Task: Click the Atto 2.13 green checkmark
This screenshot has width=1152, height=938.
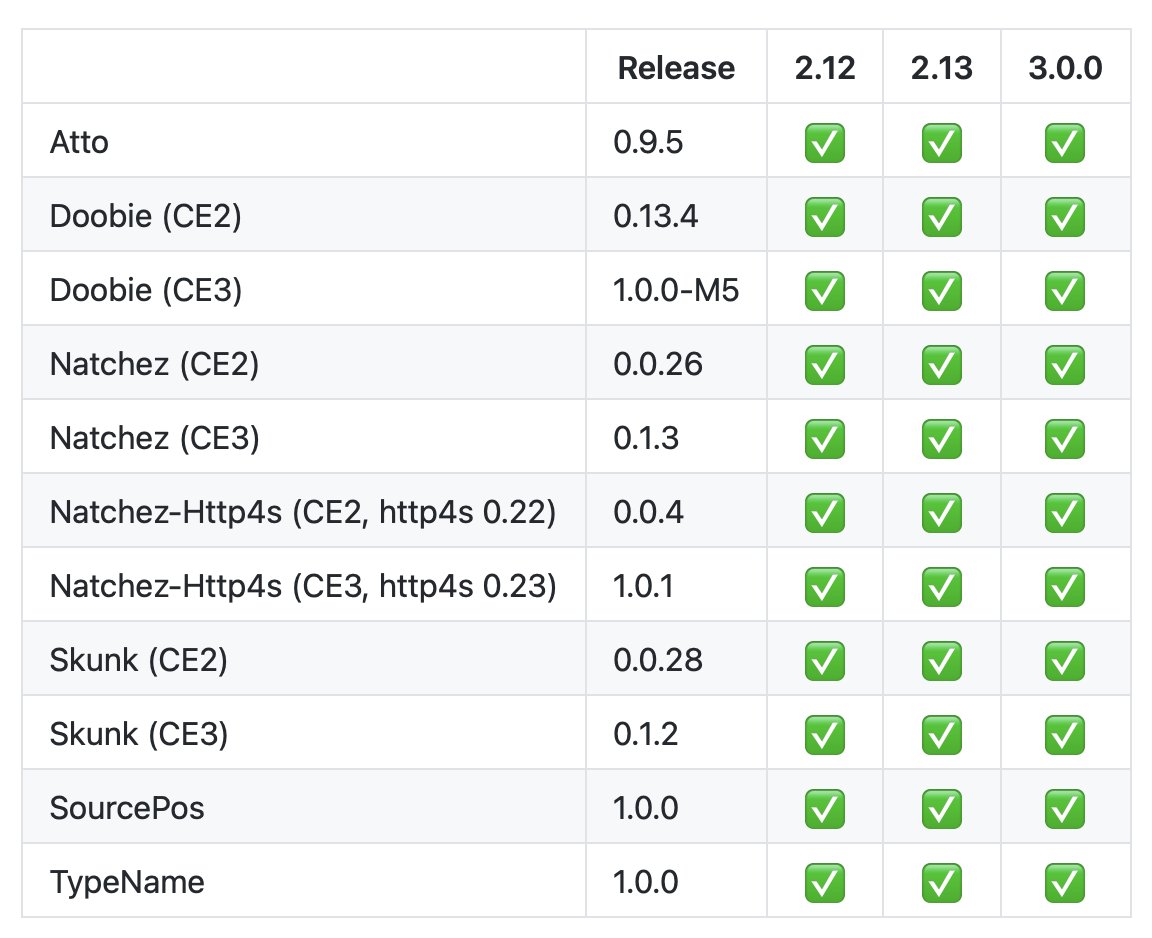Action: (x=942, y=142)
